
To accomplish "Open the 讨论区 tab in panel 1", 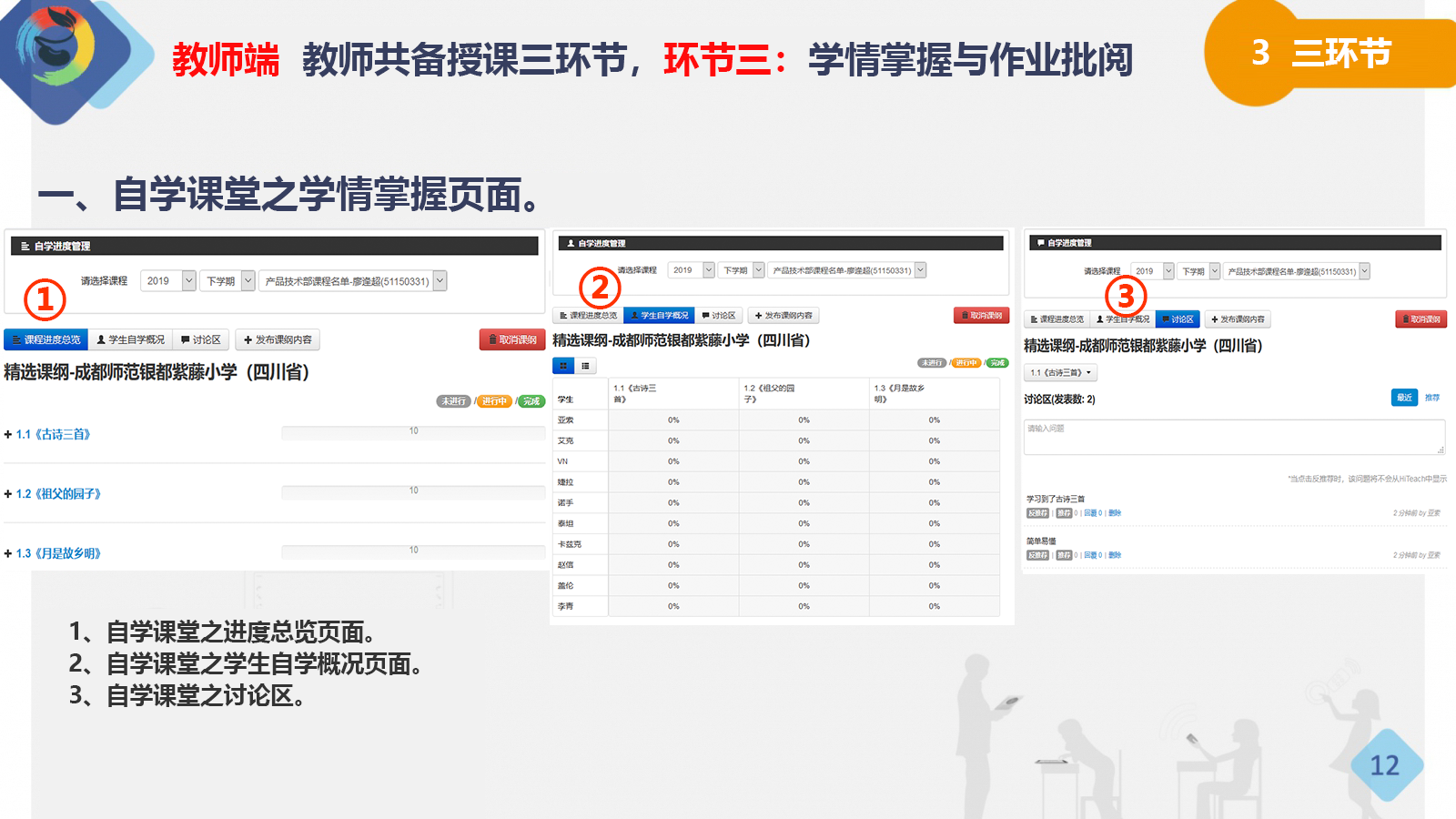I will [201, 339].
